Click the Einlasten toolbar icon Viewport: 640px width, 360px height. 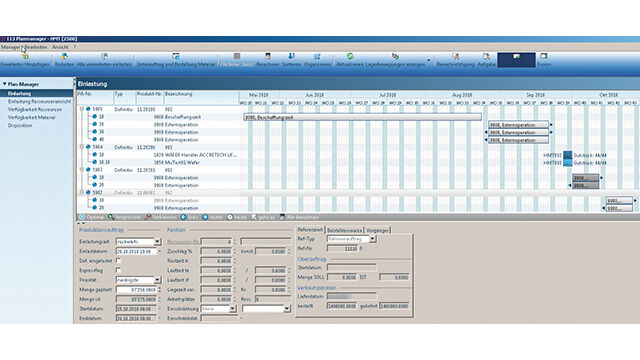click(64, 57)
